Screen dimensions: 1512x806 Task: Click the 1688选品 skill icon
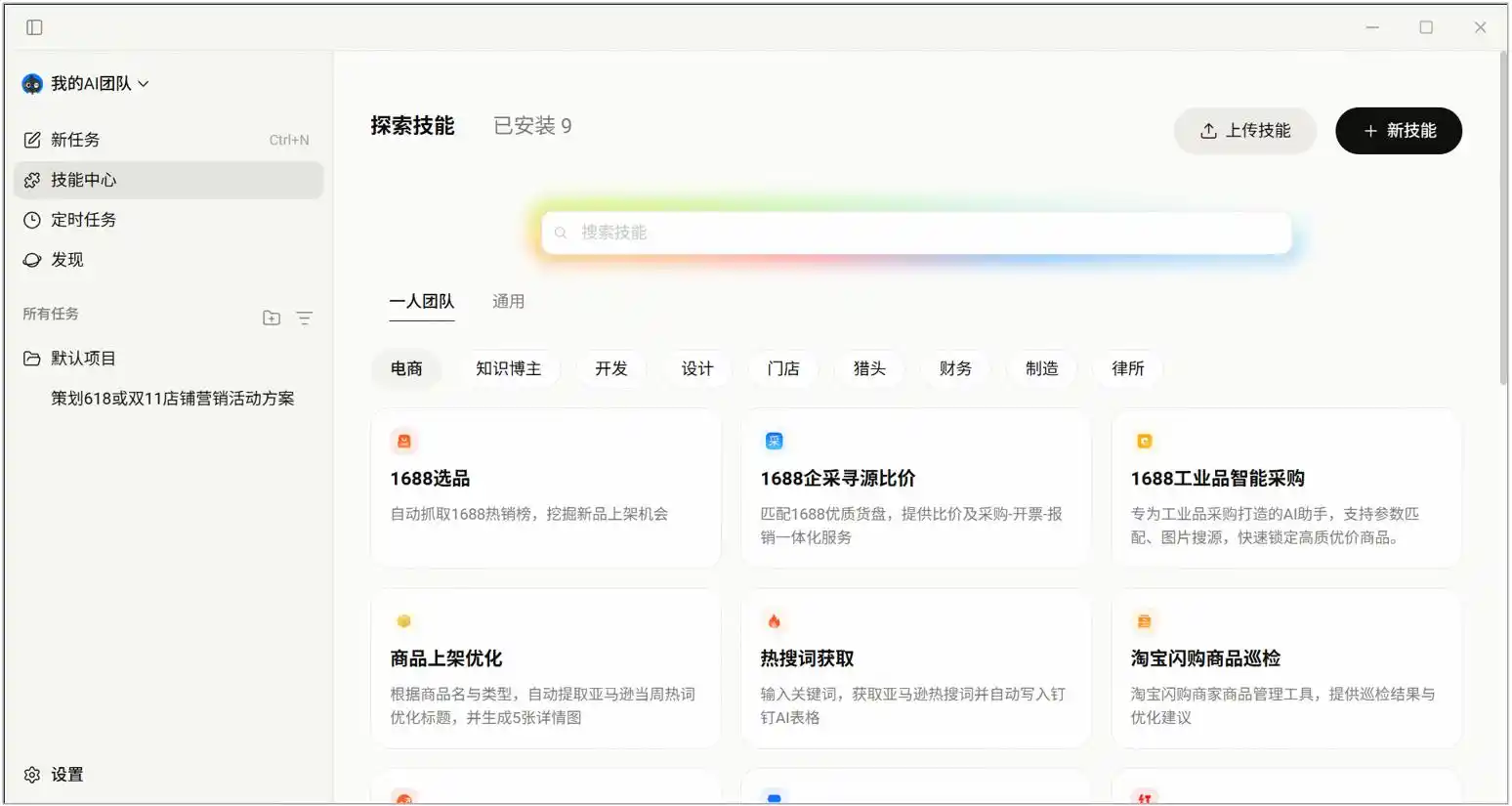click(403, 442)
